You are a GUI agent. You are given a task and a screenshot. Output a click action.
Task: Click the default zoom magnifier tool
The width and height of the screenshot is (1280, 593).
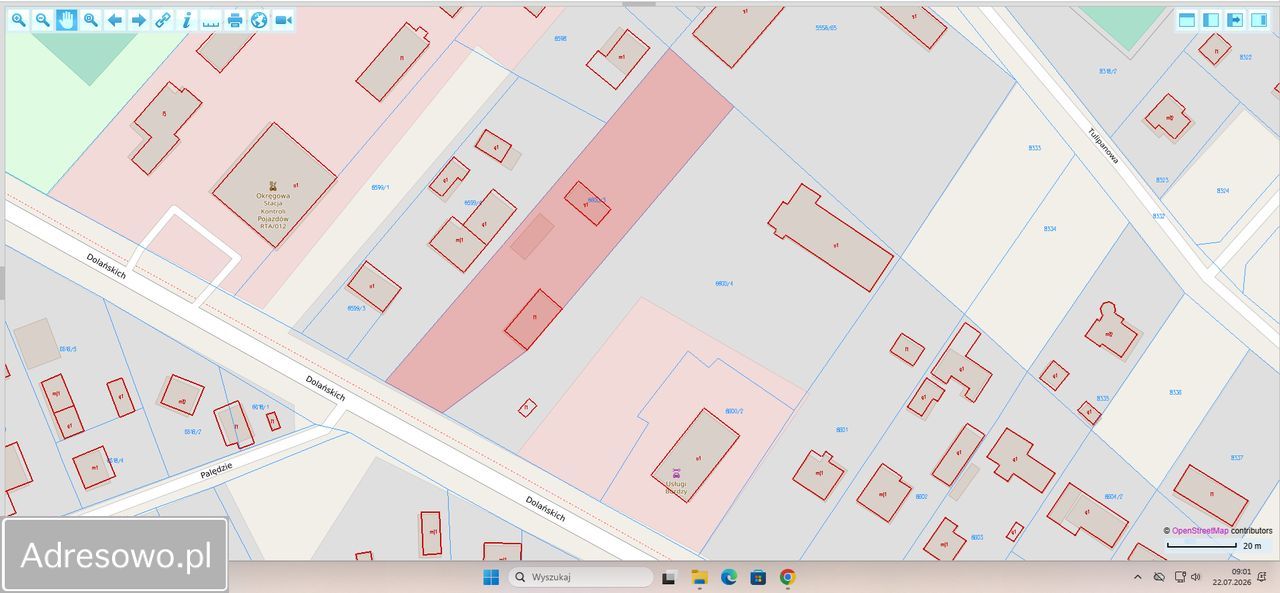point(91,20)
